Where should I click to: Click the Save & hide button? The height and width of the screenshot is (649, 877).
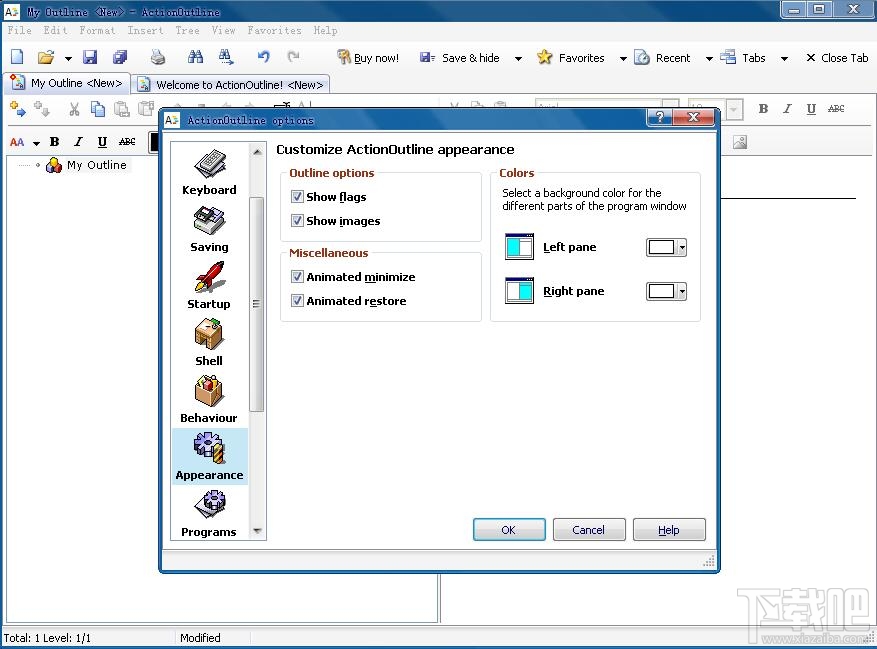460,58
